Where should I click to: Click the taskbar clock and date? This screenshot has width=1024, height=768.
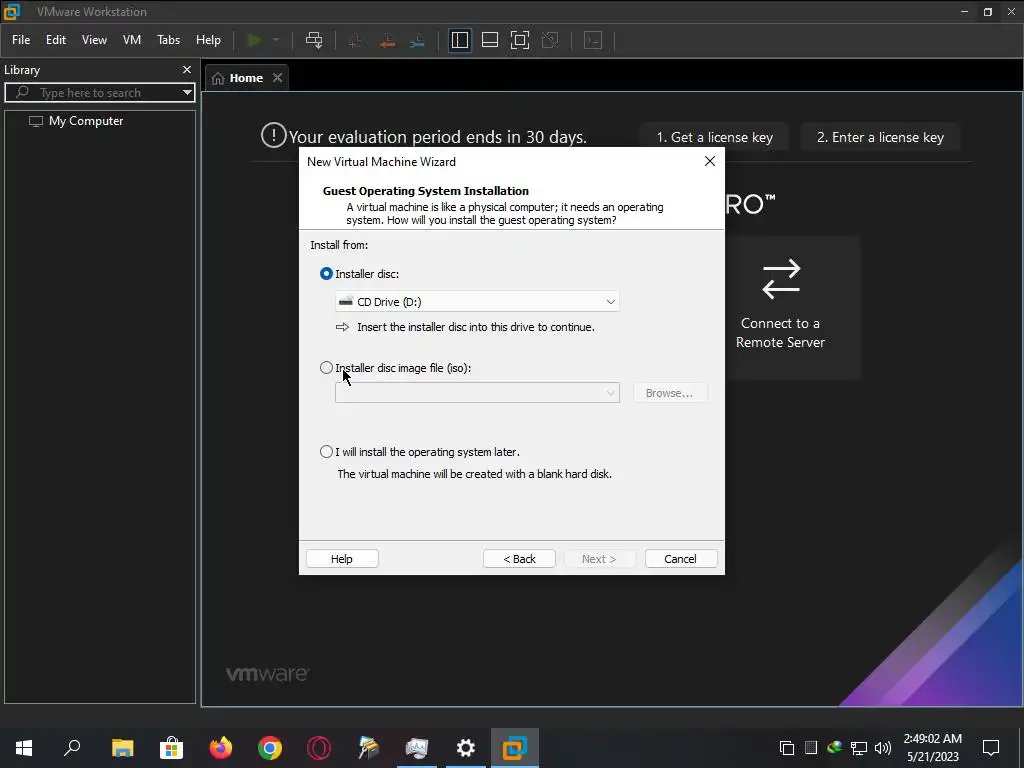(x=933, y=748)
